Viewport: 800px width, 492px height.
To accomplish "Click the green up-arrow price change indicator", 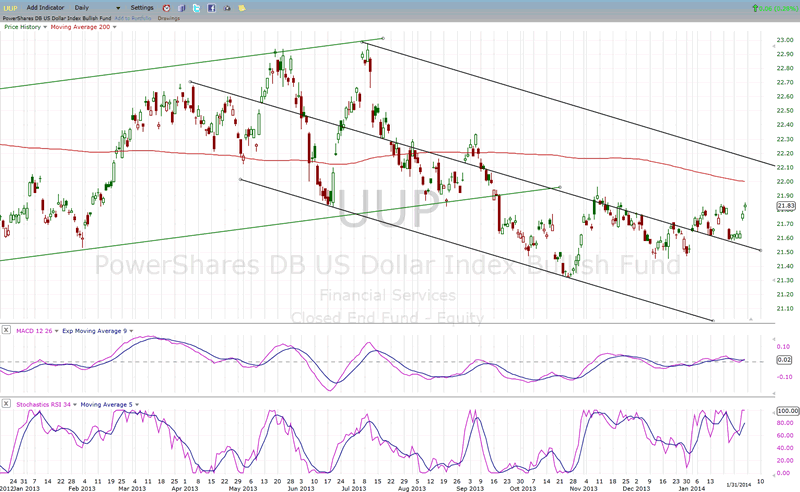I will [x=755, y=8].
